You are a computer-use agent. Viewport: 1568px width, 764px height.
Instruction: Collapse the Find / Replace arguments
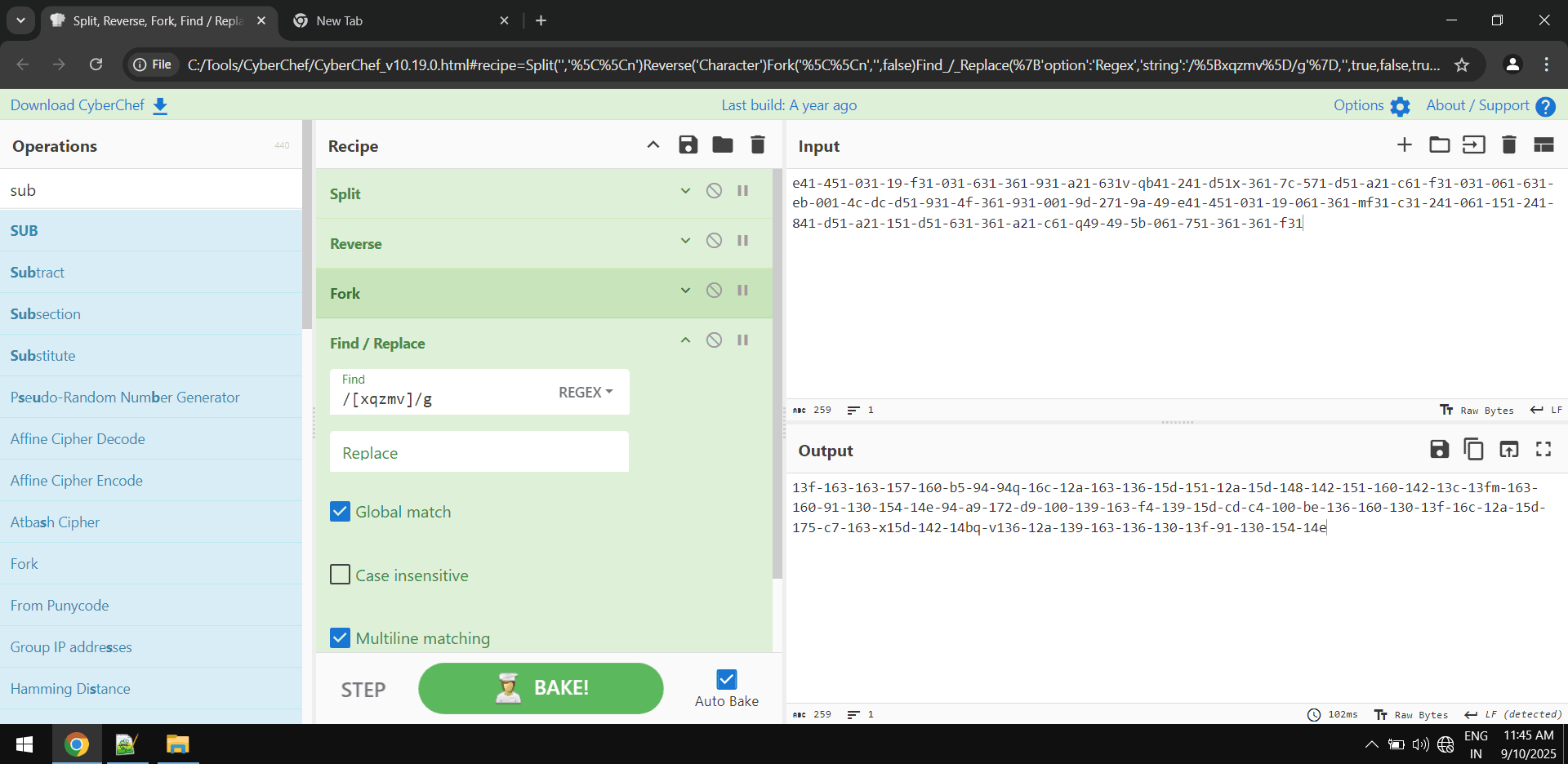click(686, 340)
